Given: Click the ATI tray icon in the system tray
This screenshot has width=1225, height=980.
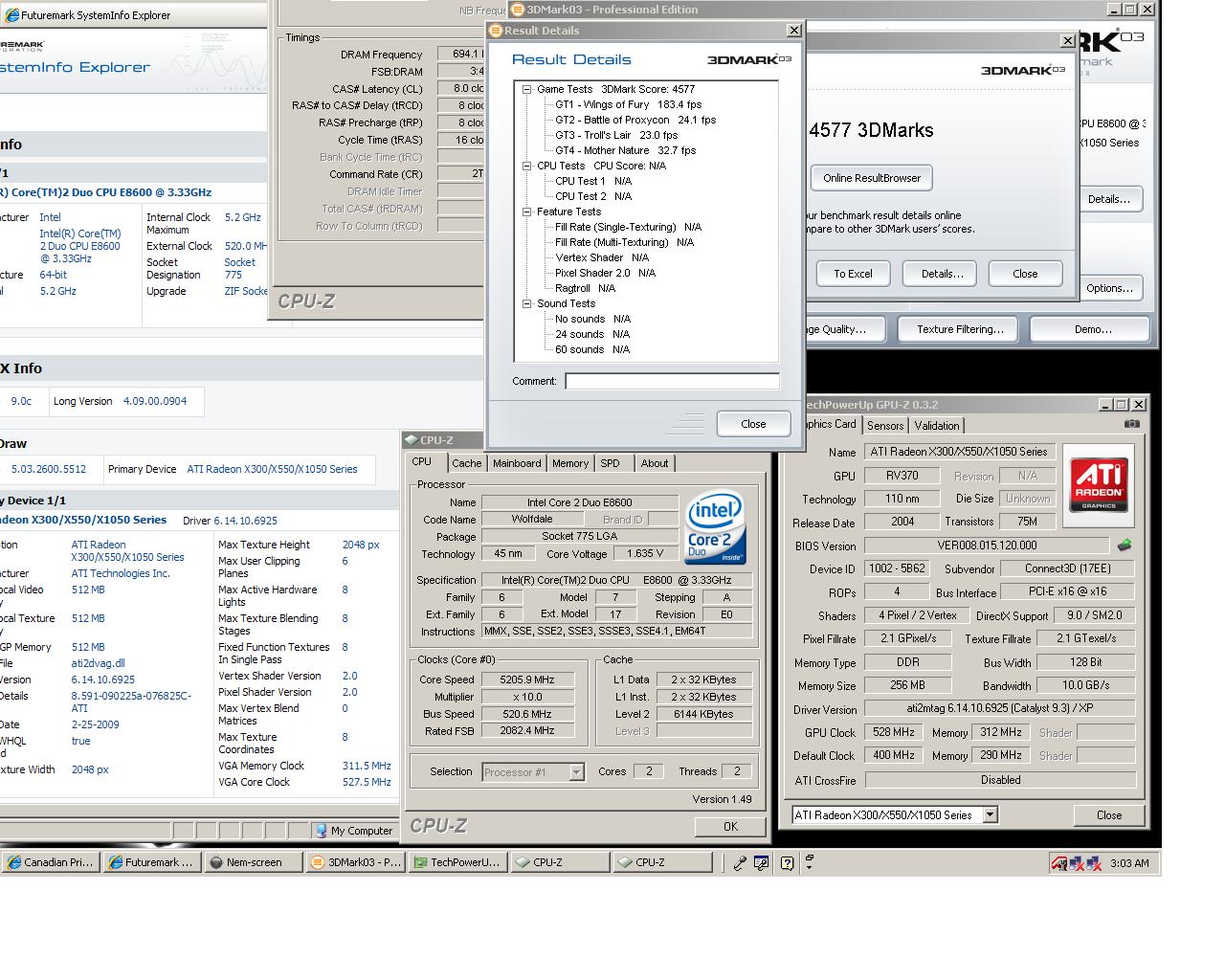Looking at the screenshot, I should pyautogui.click(x=1059, y=863).
